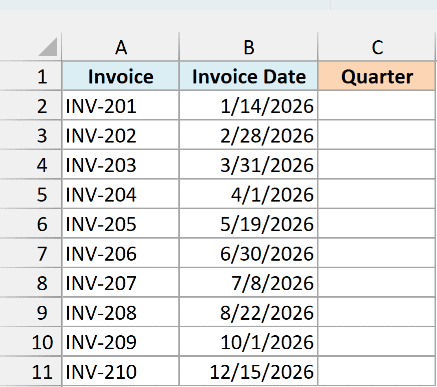
Task: Click empty Quarter cell for INV-208
Action: (377, 312)
